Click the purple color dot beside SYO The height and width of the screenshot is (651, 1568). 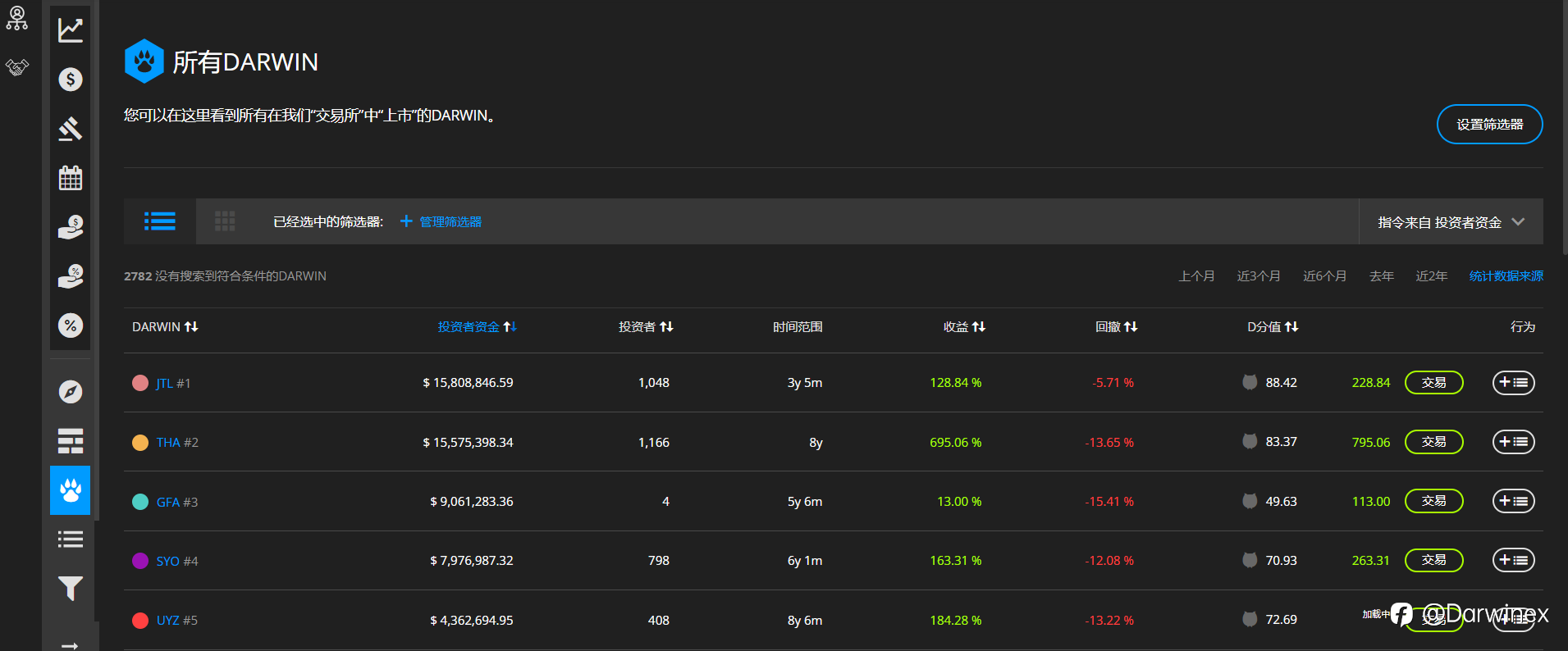click(x=140, y=561)
